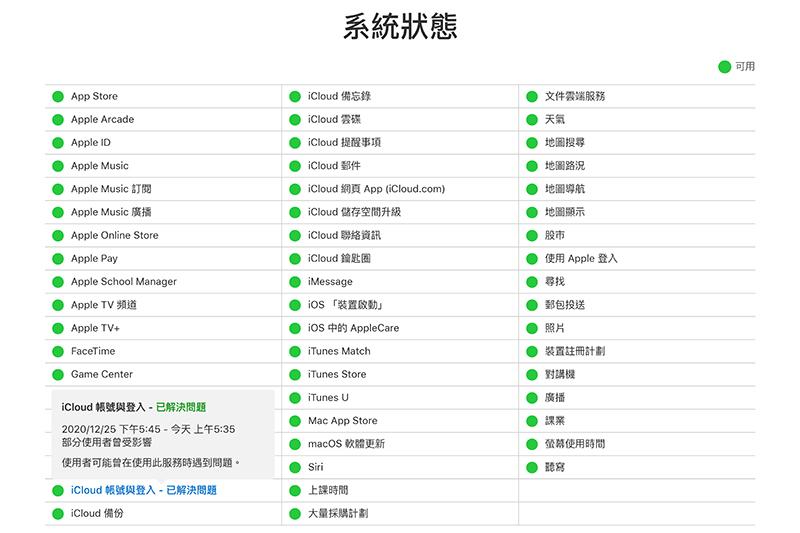The width and height of the screenshot is (800, 533).
Task: Click the Mac App Store label
Action: pos(342,421)
